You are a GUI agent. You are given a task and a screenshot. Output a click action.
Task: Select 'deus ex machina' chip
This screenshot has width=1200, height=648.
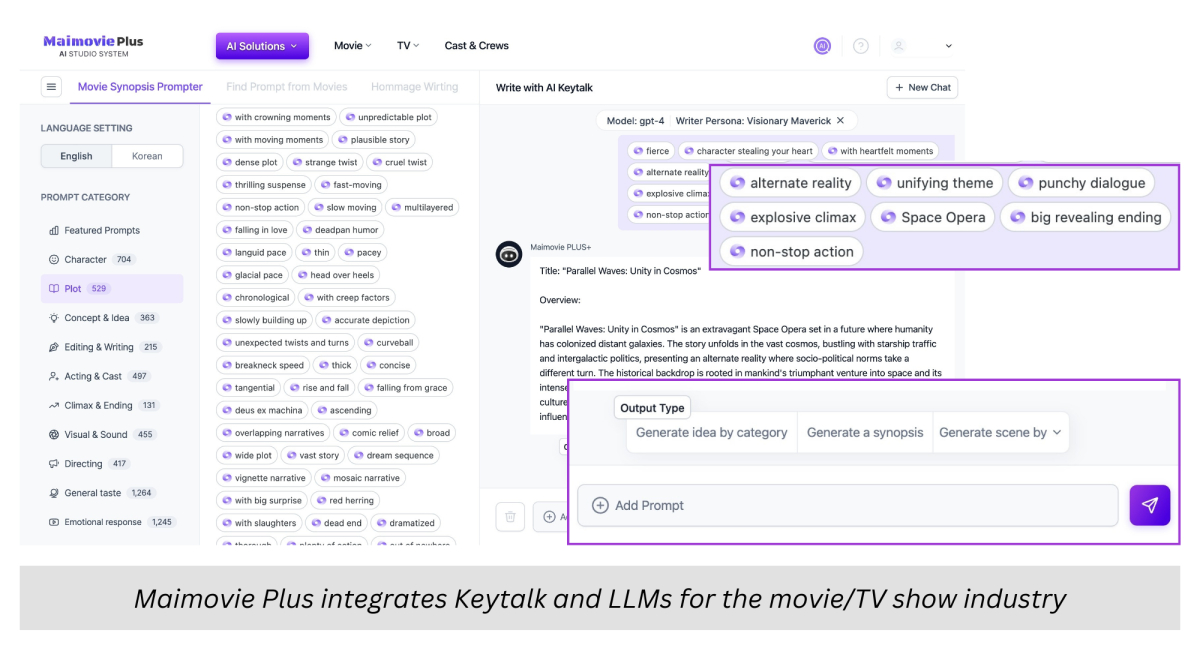click(x=262, y=410)
